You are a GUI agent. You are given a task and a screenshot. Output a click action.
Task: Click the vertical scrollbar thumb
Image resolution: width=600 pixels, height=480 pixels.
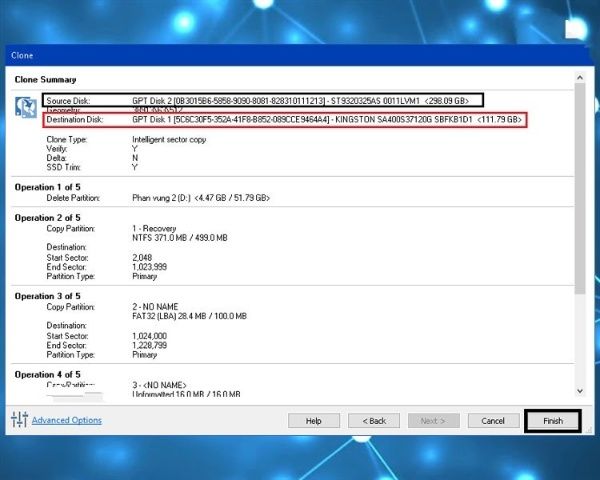coord(580,190)
